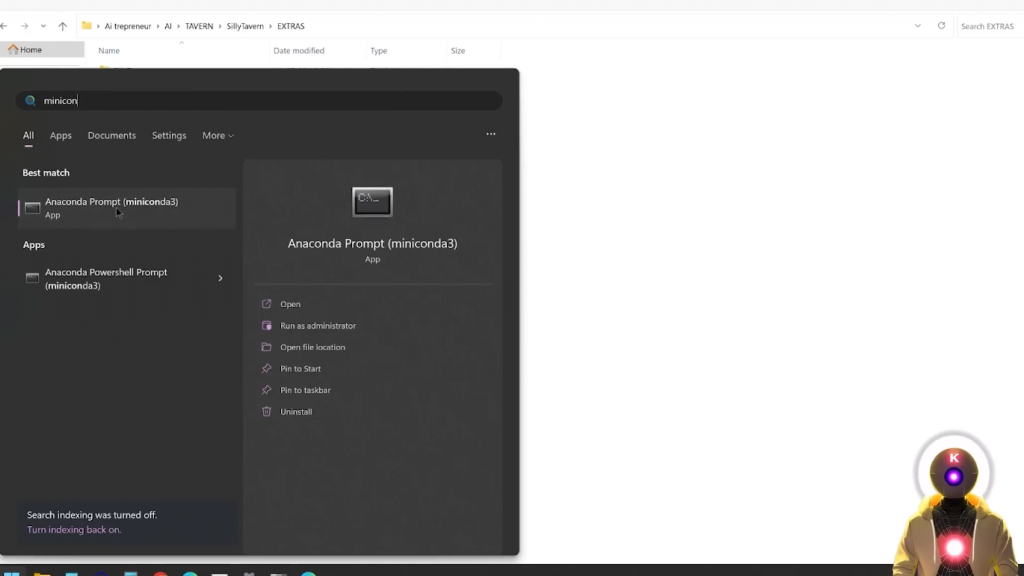
Task: Click the Search EXTRAS field
Action: [x=989, y=26]
